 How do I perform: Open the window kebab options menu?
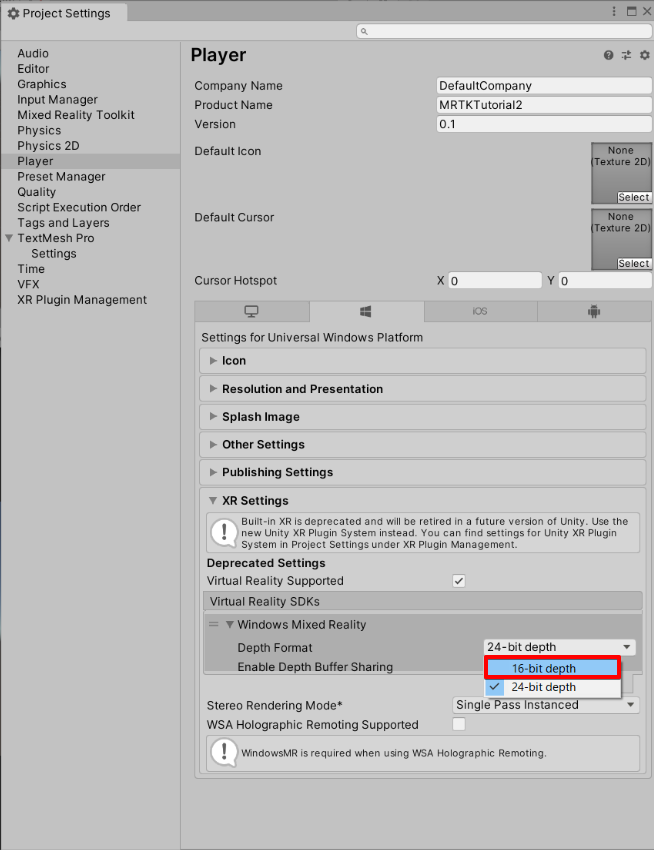(614, 11)
